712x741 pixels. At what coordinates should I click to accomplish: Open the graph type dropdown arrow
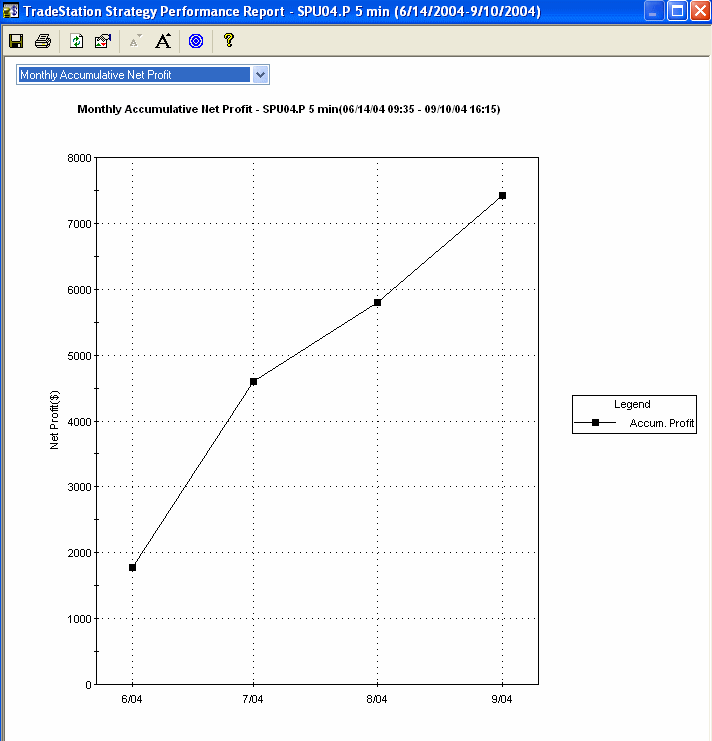tap(260, 75)
